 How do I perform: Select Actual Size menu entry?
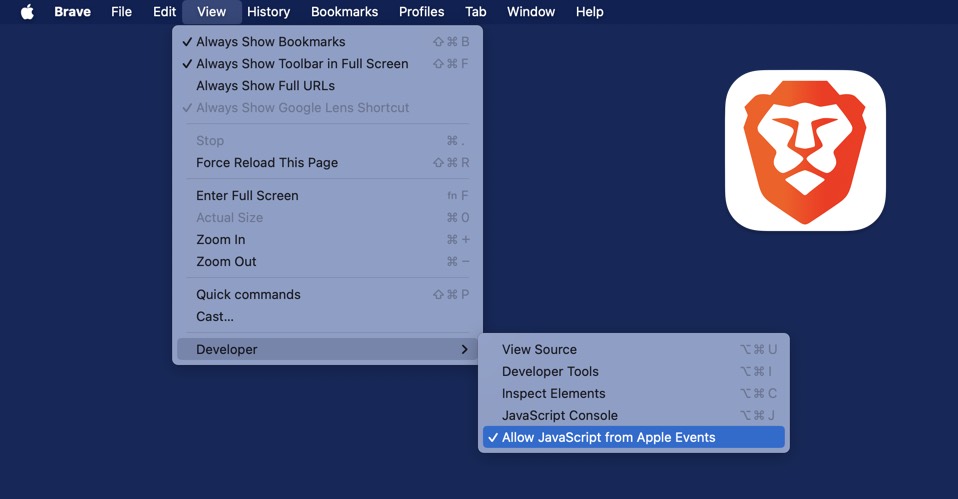point(327,217)
